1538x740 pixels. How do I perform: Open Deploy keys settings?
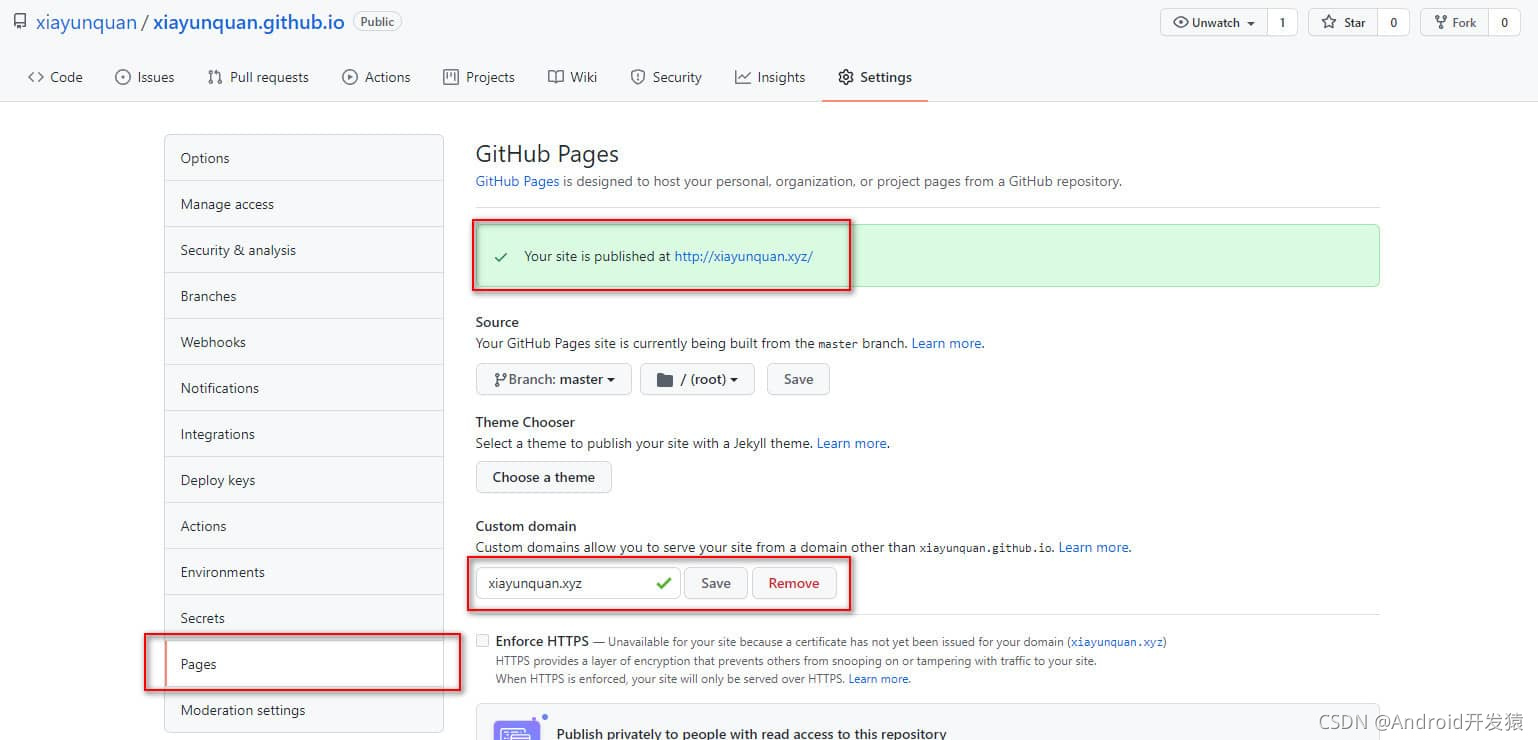pyautogui.click(x=304, y=480)
